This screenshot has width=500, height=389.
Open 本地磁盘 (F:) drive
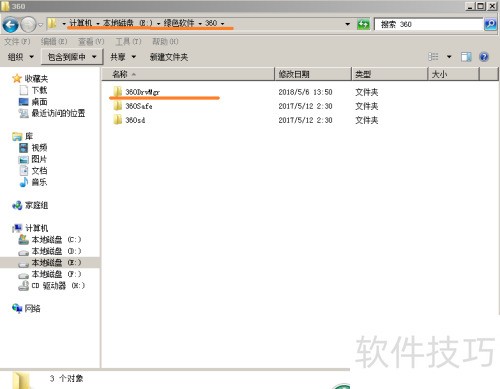[56, 274]
